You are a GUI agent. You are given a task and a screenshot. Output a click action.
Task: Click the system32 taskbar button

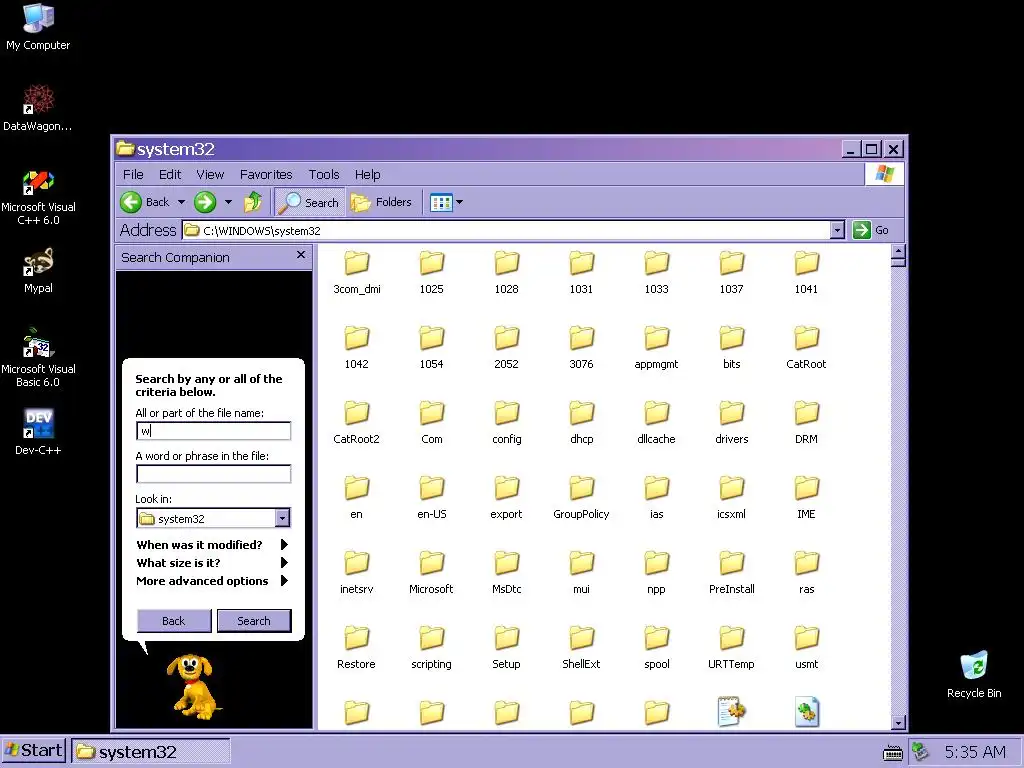[150, 752]
